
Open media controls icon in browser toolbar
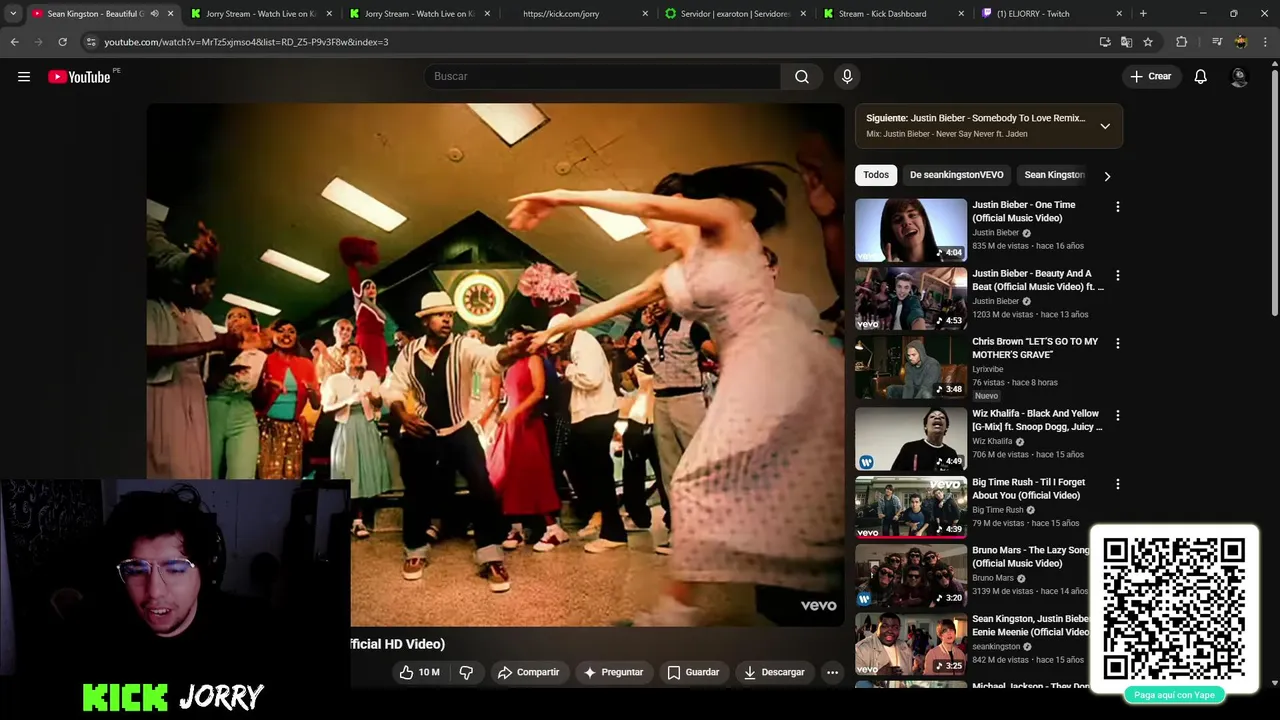tap(1217, 42)
